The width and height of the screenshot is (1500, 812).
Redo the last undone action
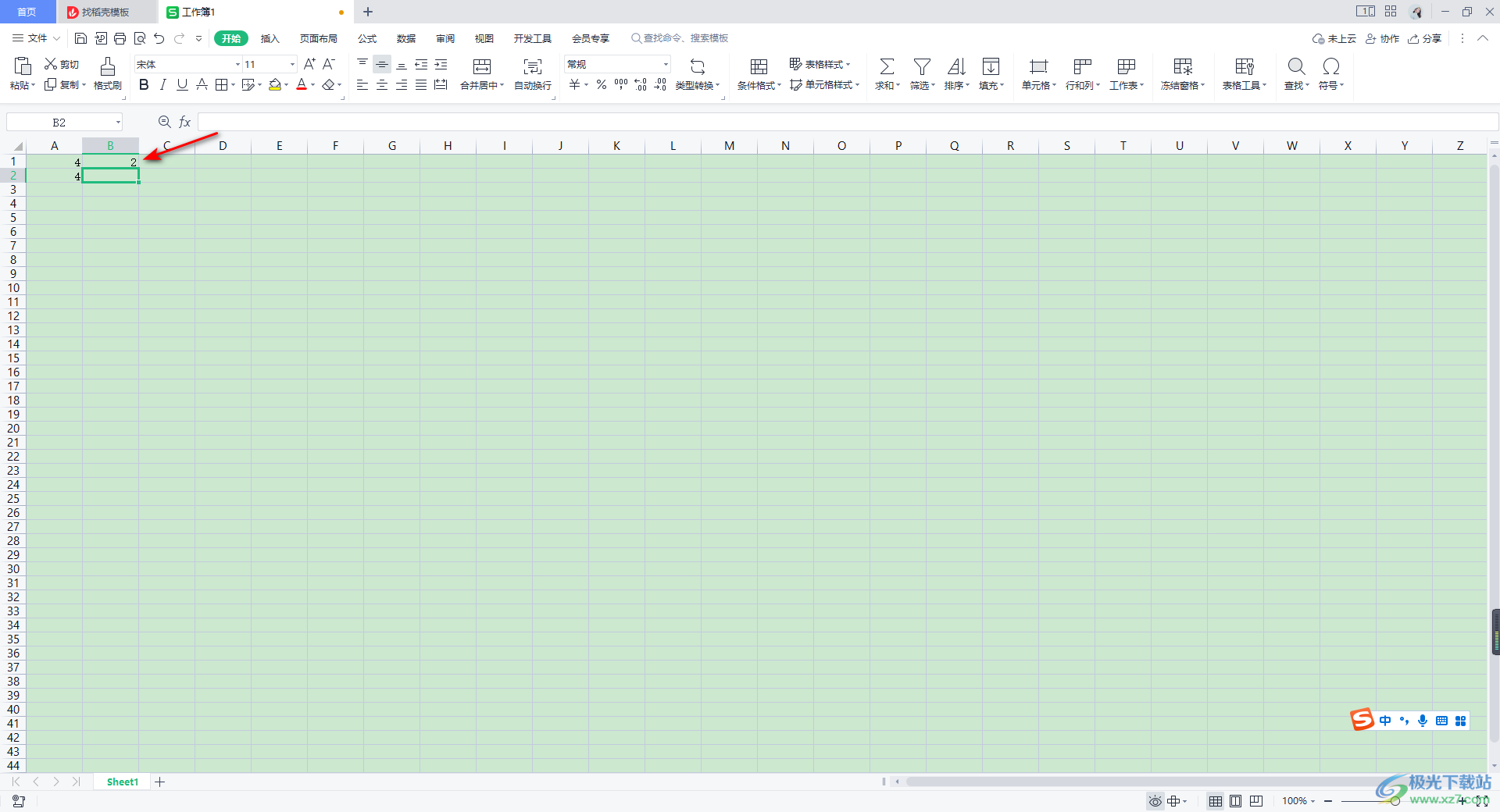tap(180, 38)
